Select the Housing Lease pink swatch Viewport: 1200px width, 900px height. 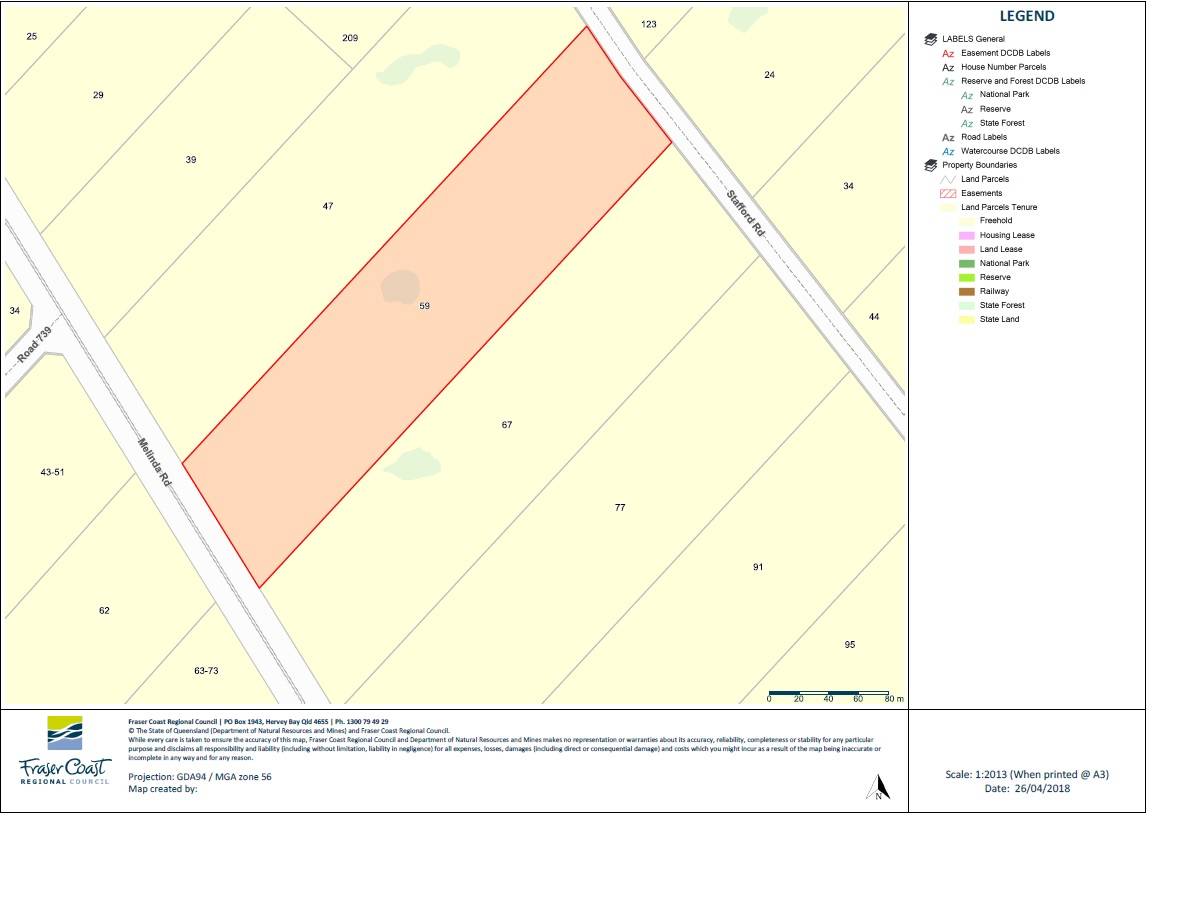click(966, 235)
